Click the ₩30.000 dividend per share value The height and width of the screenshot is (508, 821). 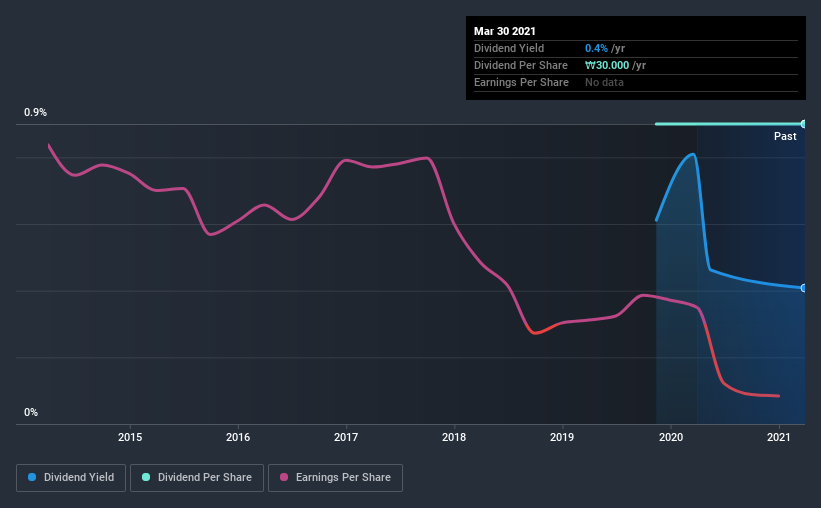(607, 65)
